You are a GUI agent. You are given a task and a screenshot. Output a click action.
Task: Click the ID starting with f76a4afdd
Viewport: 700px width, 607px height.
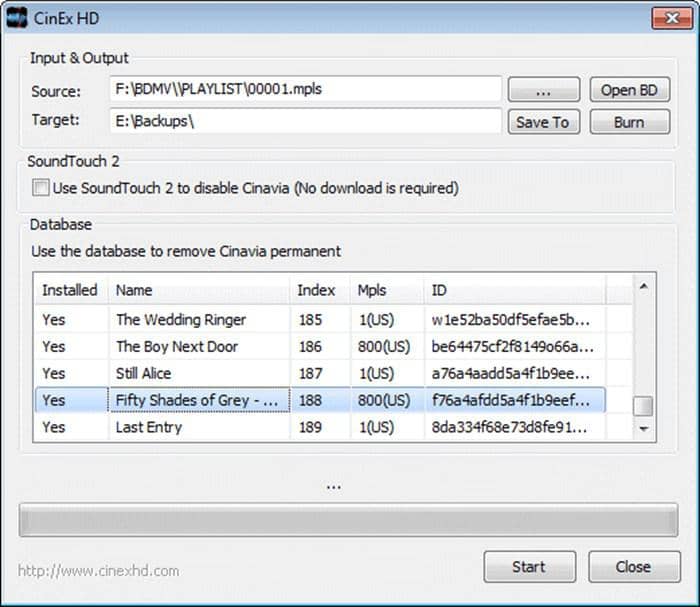511,400
